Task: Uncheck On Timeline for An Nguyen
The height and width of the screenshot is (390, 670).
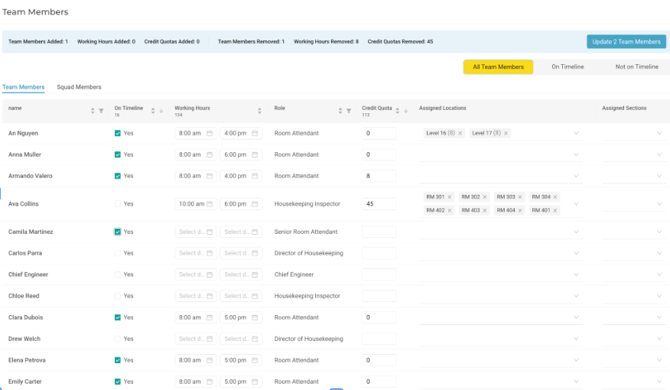Action: coord(118,133)
